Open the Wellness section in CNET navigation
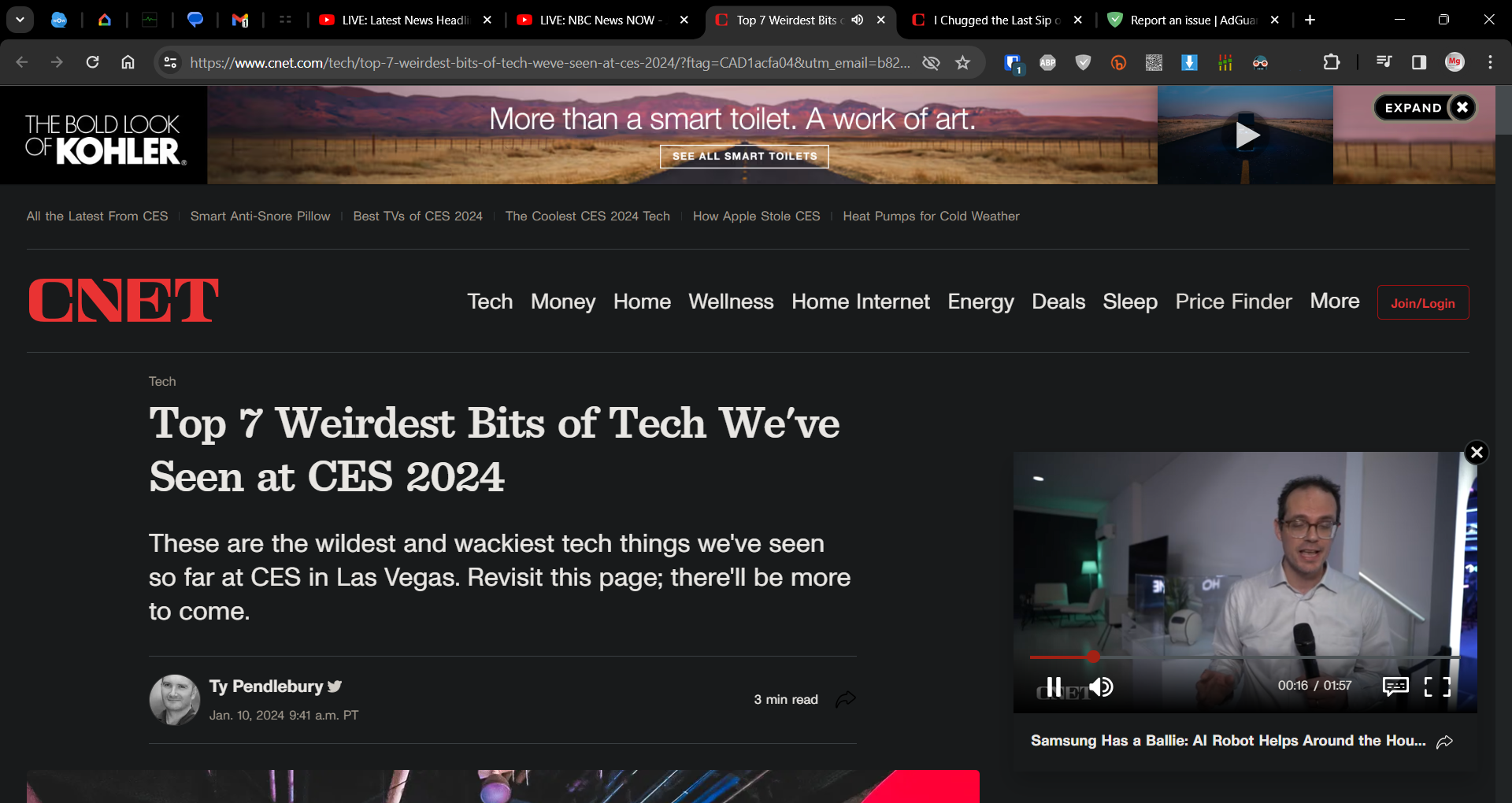The image size is (1512, 803). tap(731, 302)
